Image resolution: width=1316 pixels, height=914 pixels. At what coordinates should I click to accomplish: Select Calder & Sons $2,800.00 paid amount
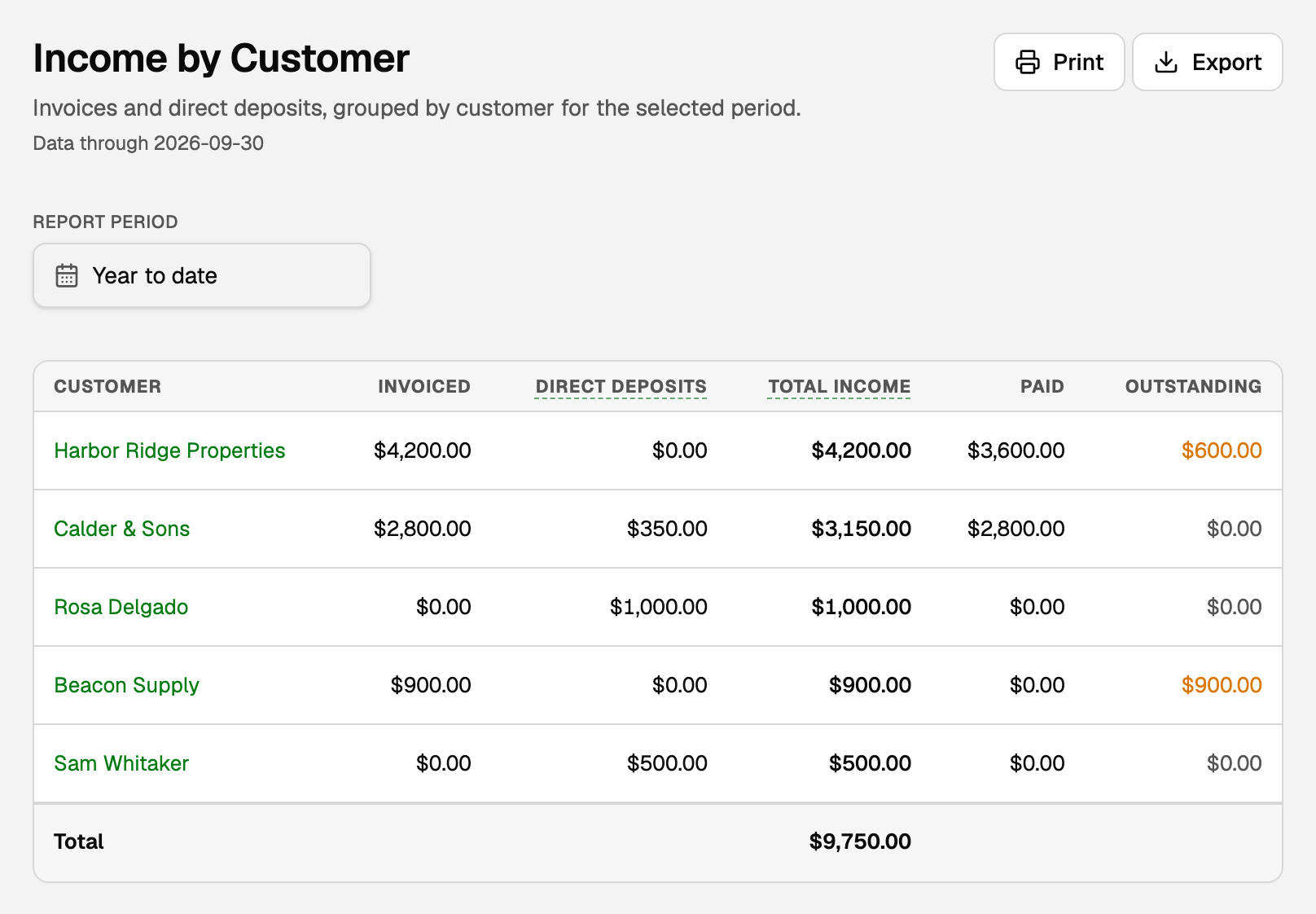pyautogui.click(x=1016, y=529)
